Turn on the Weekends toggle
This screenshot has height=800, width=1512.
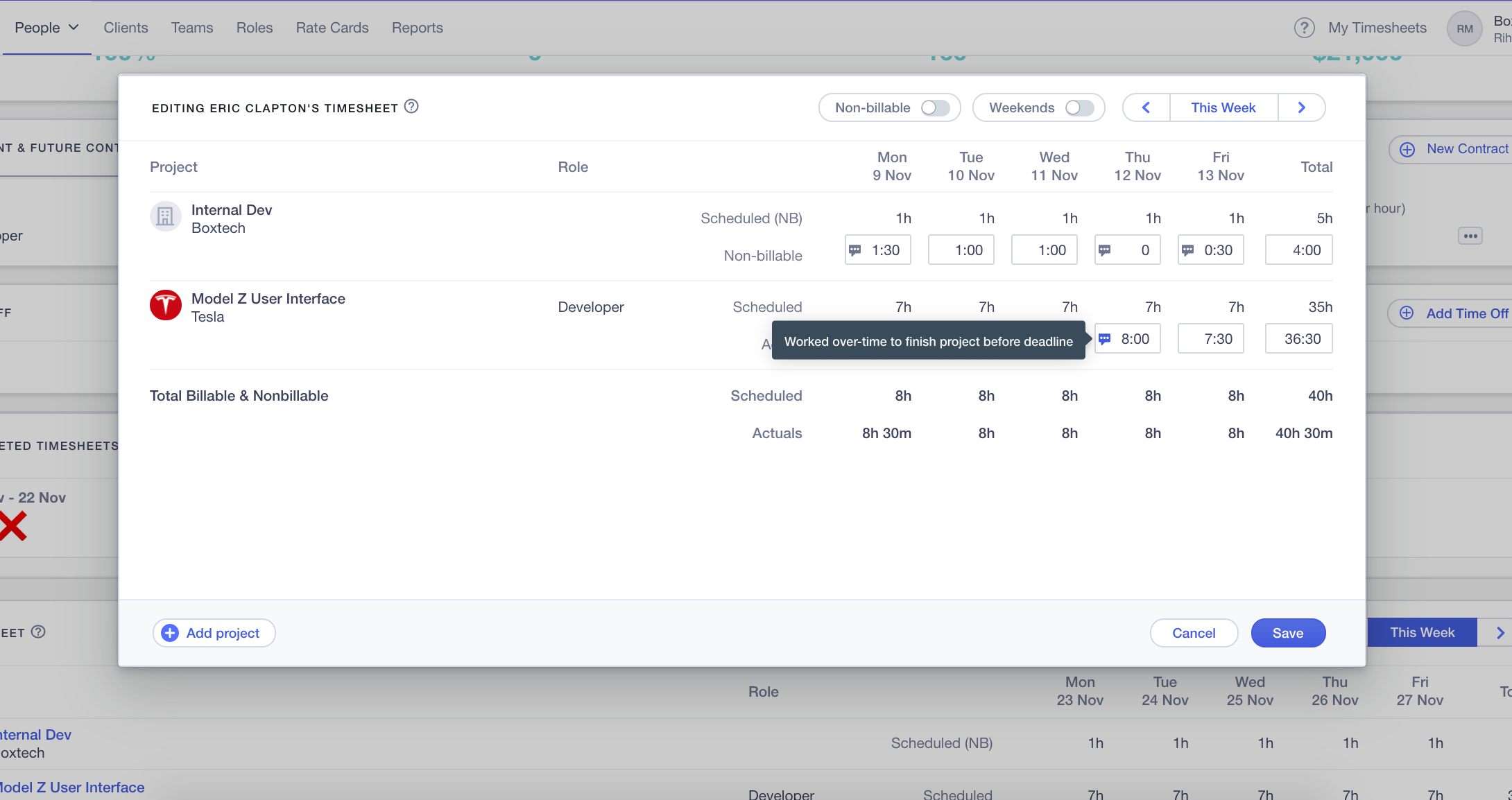pyautogui.click(x=1079, y=107)
